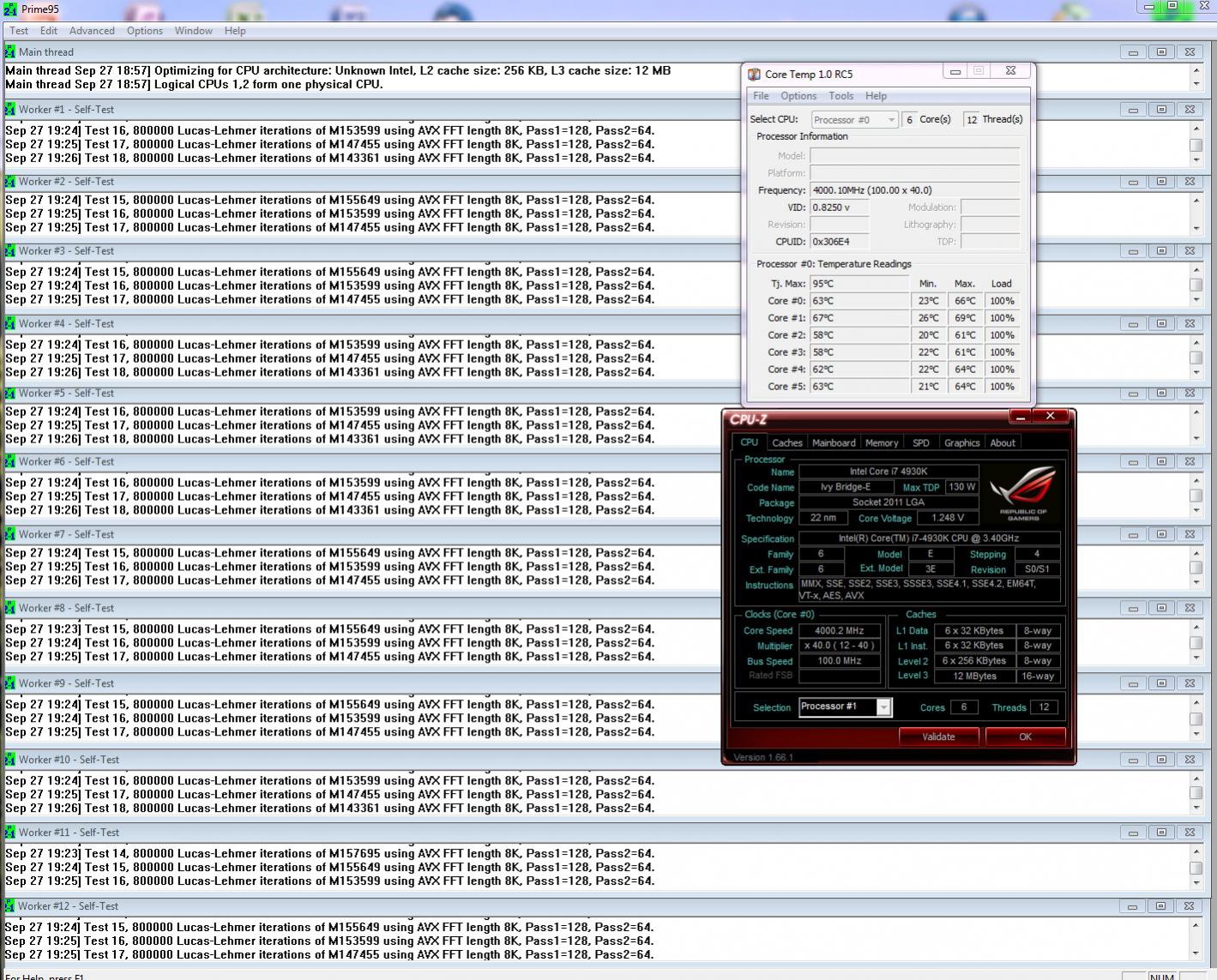The width and height of the screenshot is (1217, 980).
Task: Select the CPU tab in CPU-Z
Action: (x=749, y=442)
